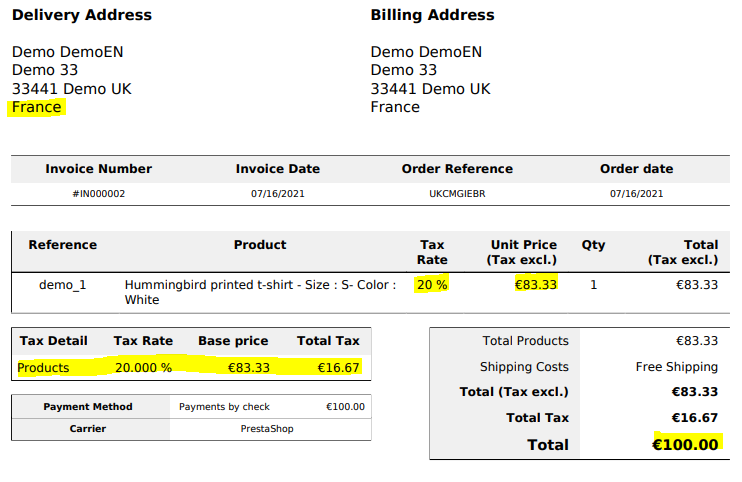The image size is (742, 482).
Task: Click highlighted total tax €16.67 in tax table
Action: click(x=337, y=368)
